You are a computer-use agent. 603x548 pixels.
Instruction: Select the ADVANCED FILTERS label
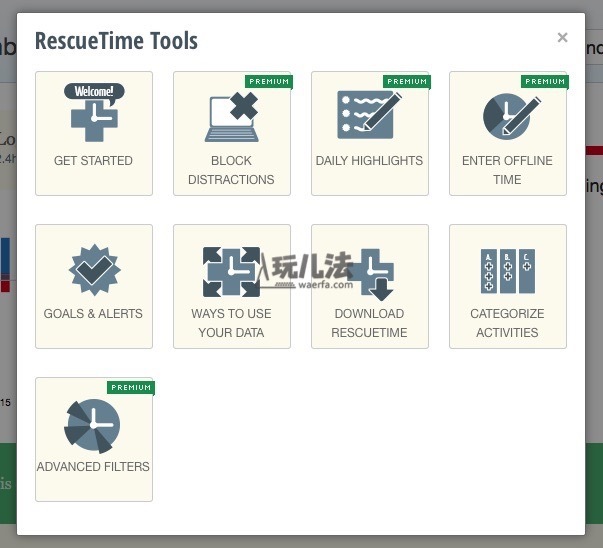[93, 467]
